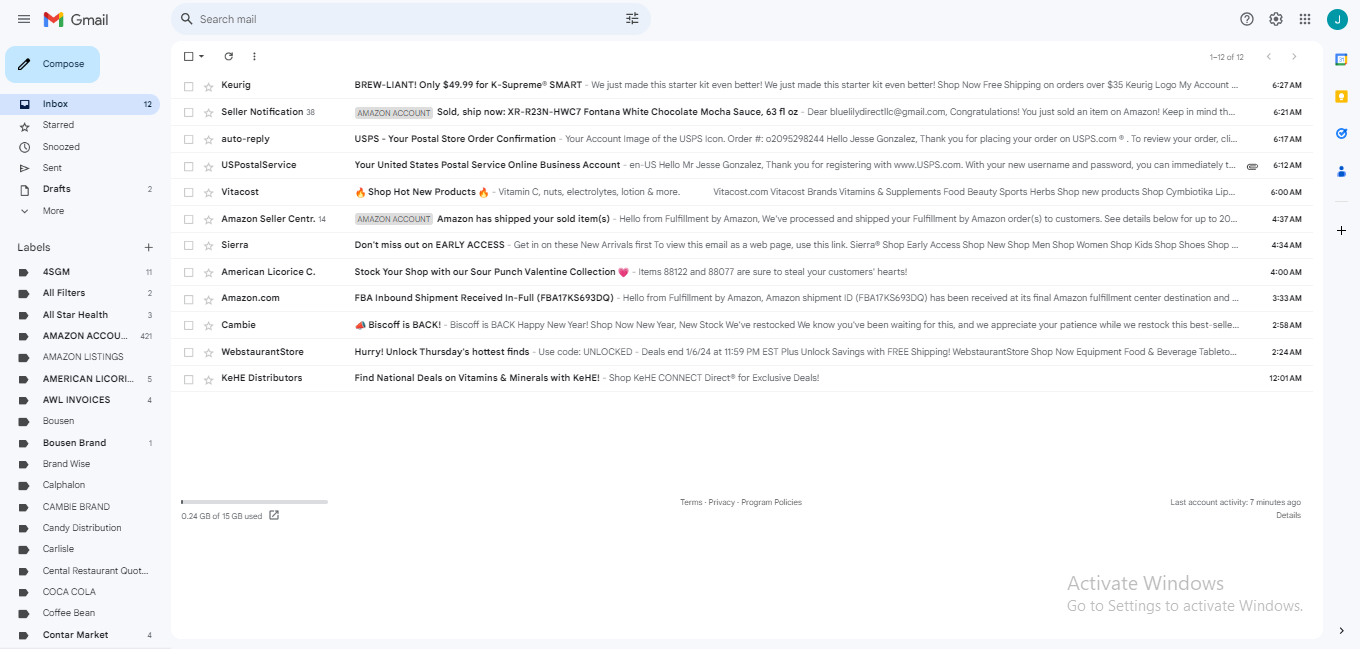Click the Gmail logo
Image resolution: width=1360 pixels, height=649 pixels.
click(x=76, y=19)
